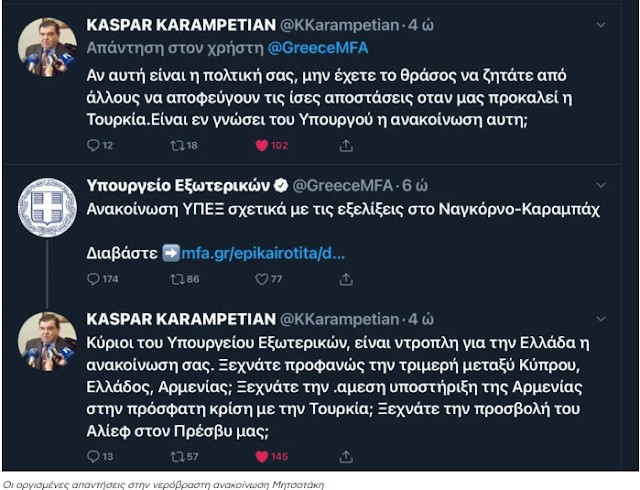Reply to first tweet with 12 replies

[x=94, y=145]
